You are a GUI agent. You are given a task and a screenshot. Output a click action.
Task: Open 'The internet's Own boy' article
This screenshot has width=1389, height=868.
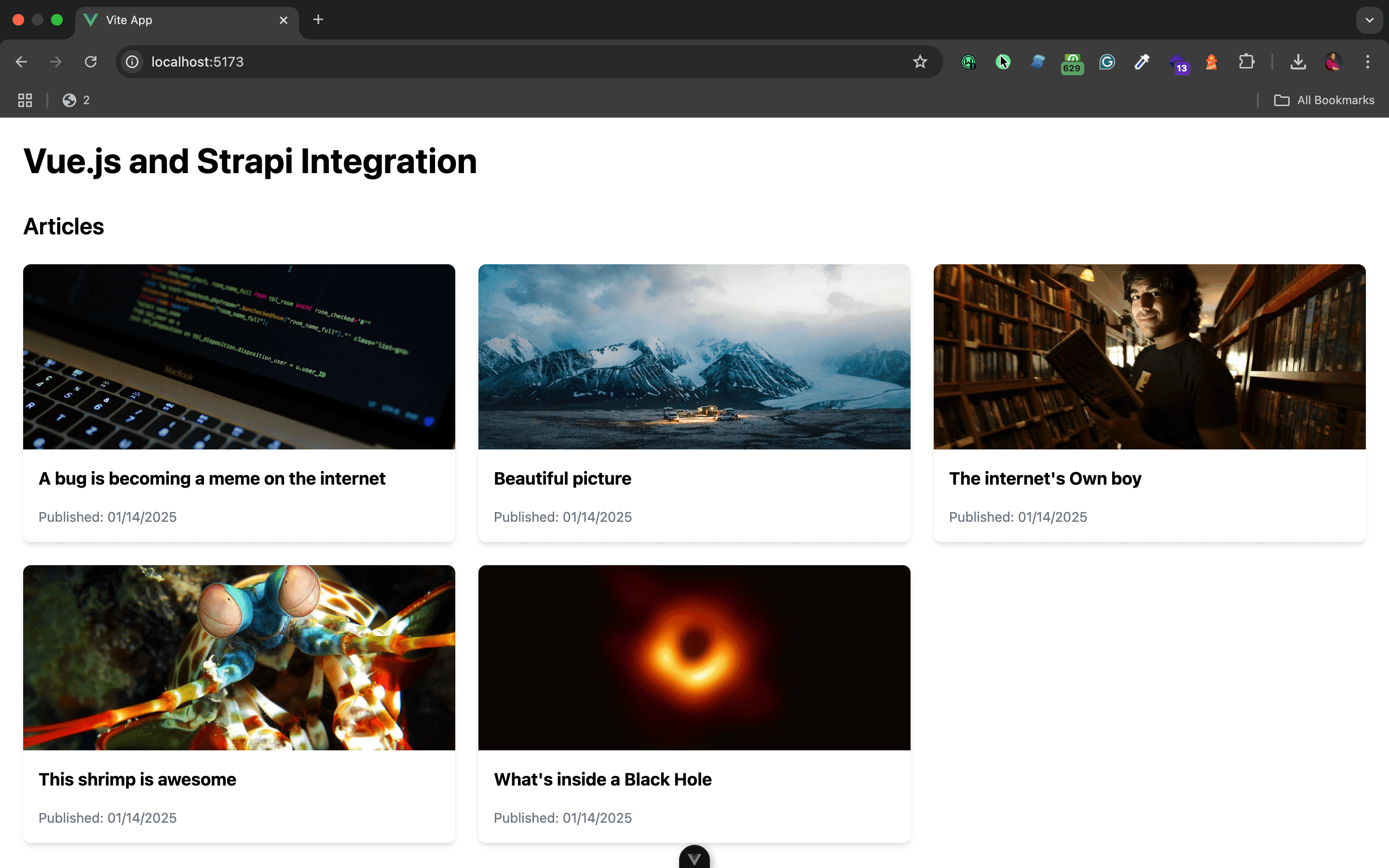click(x=1045, y=478)
